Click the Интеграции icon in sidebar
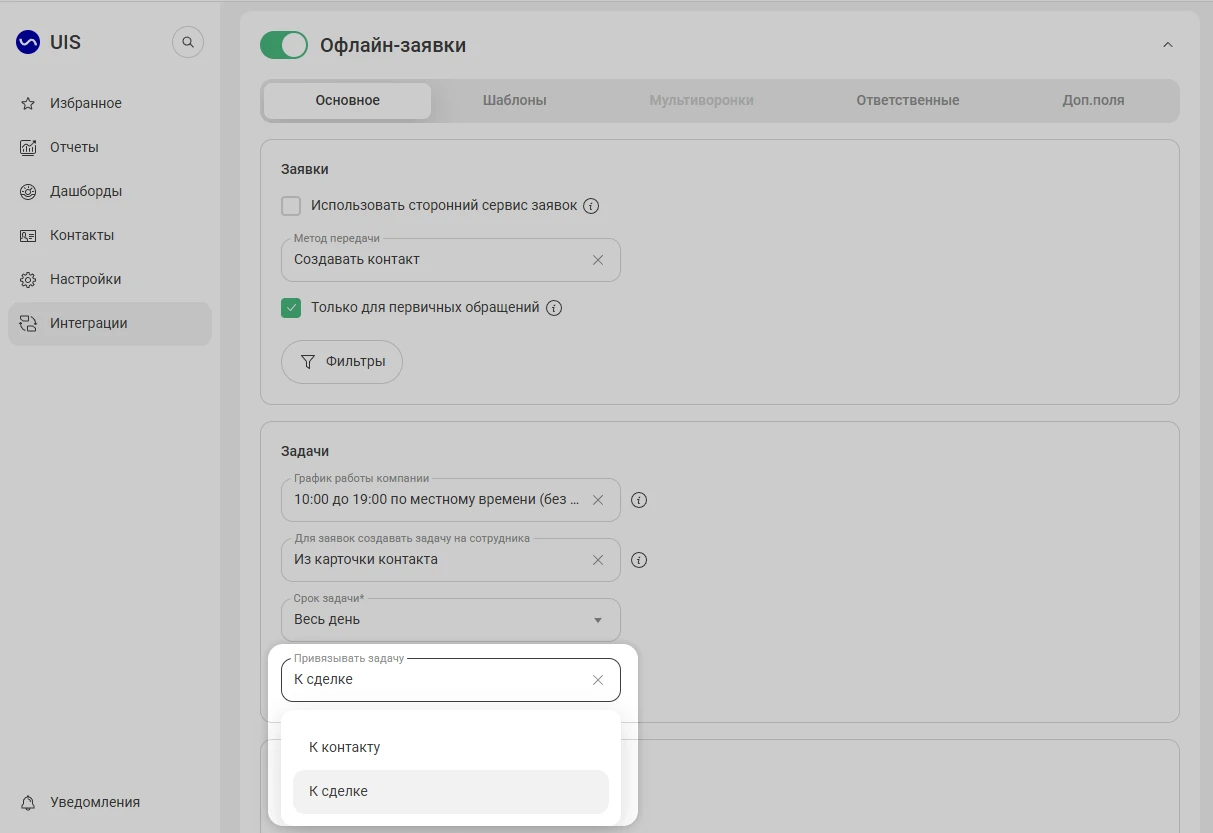 coord(28,323)
